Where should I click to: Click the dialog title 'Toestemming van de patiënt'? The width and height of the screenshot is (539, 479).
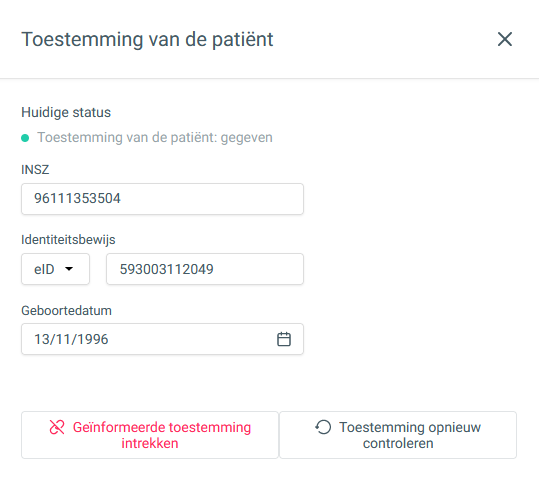pyautogui.click(x=147, y=40)
